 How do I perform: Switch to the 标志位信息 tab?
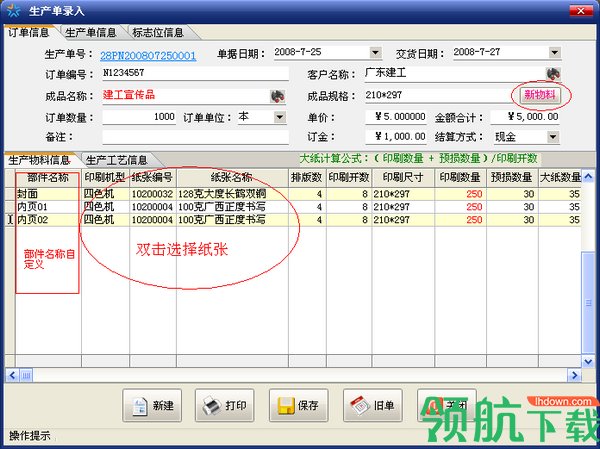[x=158, y=33]
